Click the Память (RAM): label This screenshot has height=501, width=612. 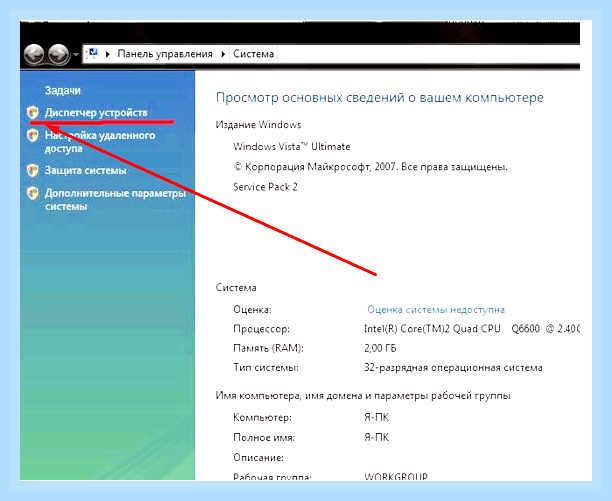tap(268, 348)
